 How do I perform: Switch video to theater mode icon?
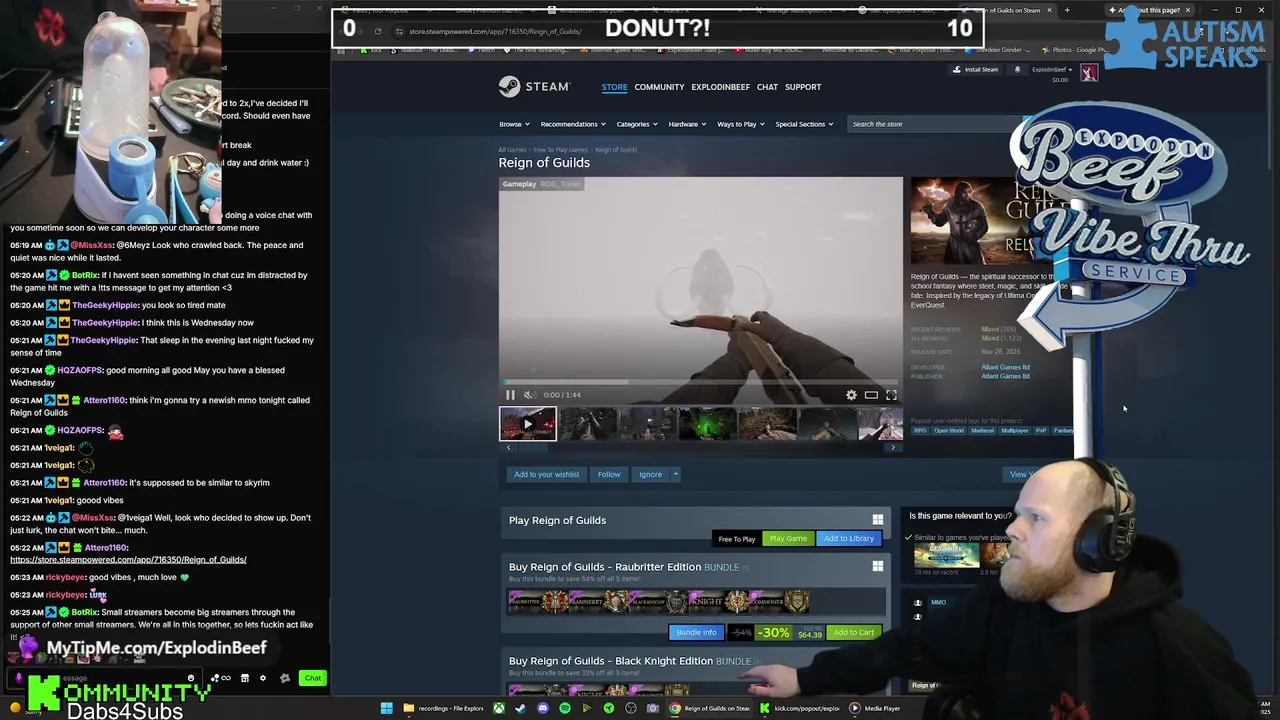coord(871,395)
